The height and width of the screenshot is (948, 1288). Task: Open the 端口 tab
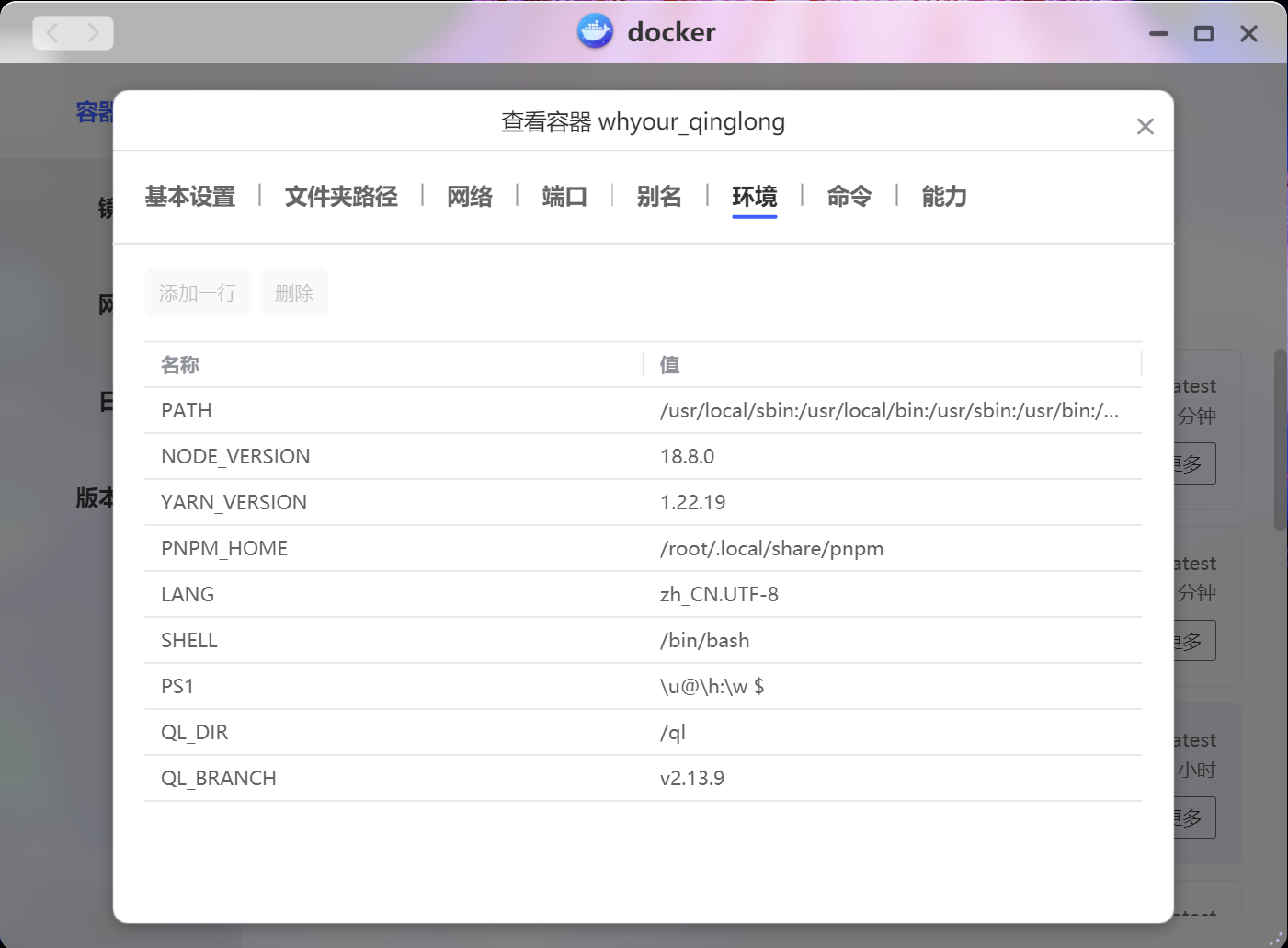pos(564,197)
